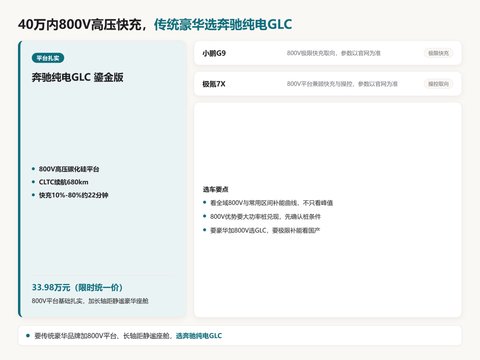Click the price '33.98万元（限时统一价）'
This screenshot has width=480, height=360.
(77, 287)
